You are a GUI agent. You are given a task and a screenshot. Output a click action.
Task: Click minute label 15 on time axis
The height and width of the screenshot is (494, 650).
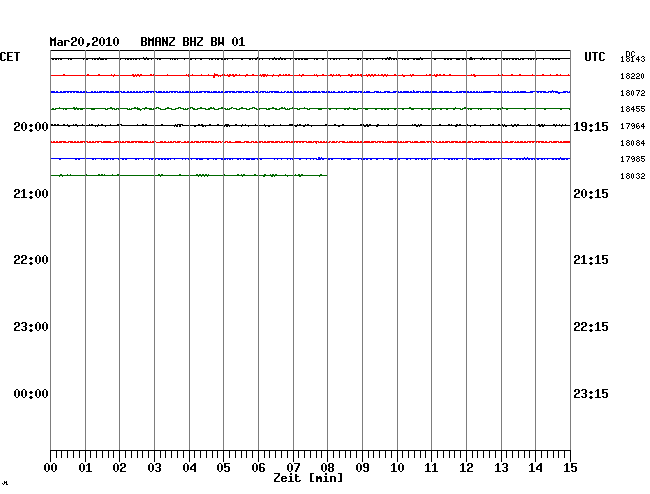[x=570, y=468]
